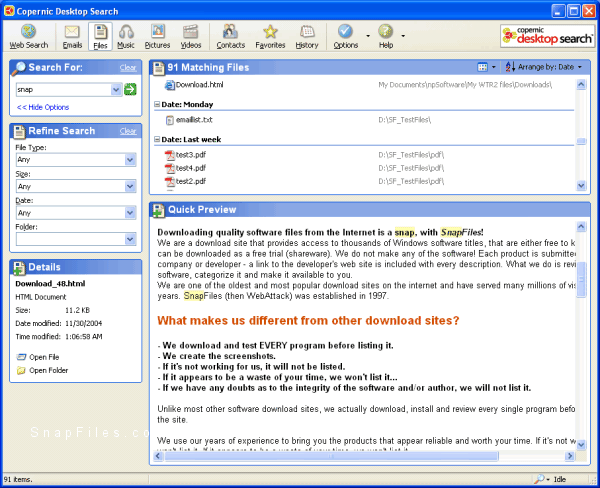Click the Quick Preview panel icon
600x488 pixels.
[158, 210]
